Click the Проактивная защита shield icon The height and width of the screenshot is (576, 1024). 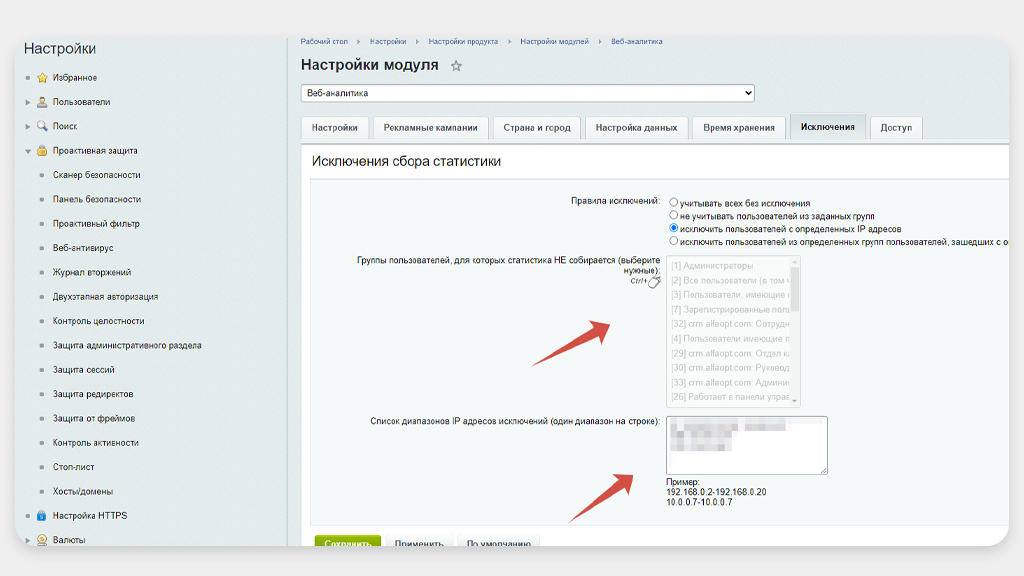tap(42, 151)
